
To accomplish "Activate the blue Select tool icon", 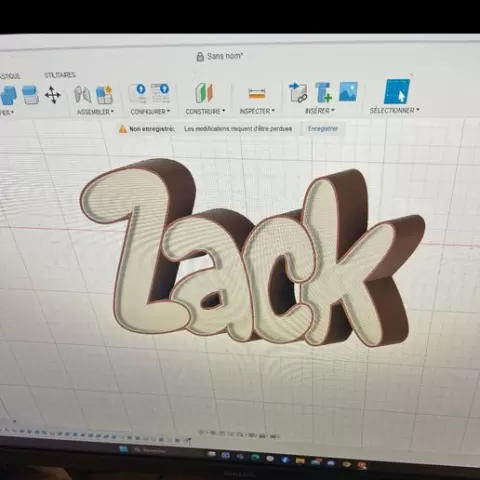I will pos(397,91).
